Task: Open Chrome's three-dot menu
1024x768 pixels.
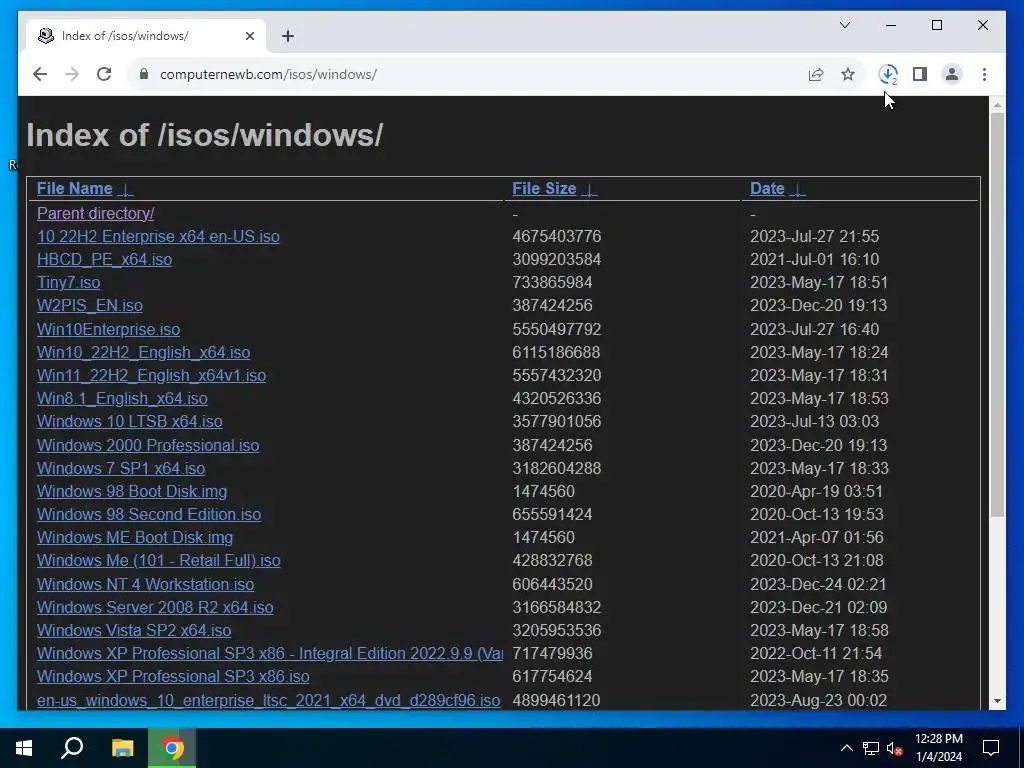Action: click(x=984, y=74)
